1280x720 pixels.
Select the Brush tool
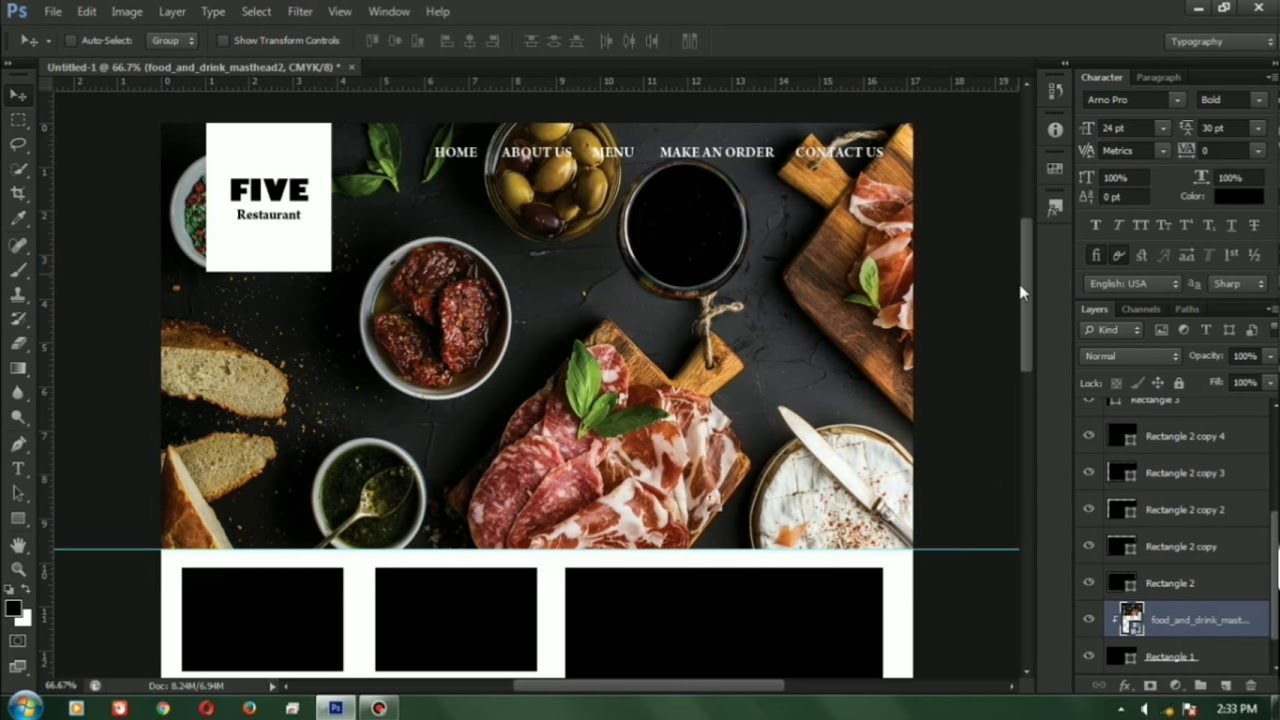18,270
